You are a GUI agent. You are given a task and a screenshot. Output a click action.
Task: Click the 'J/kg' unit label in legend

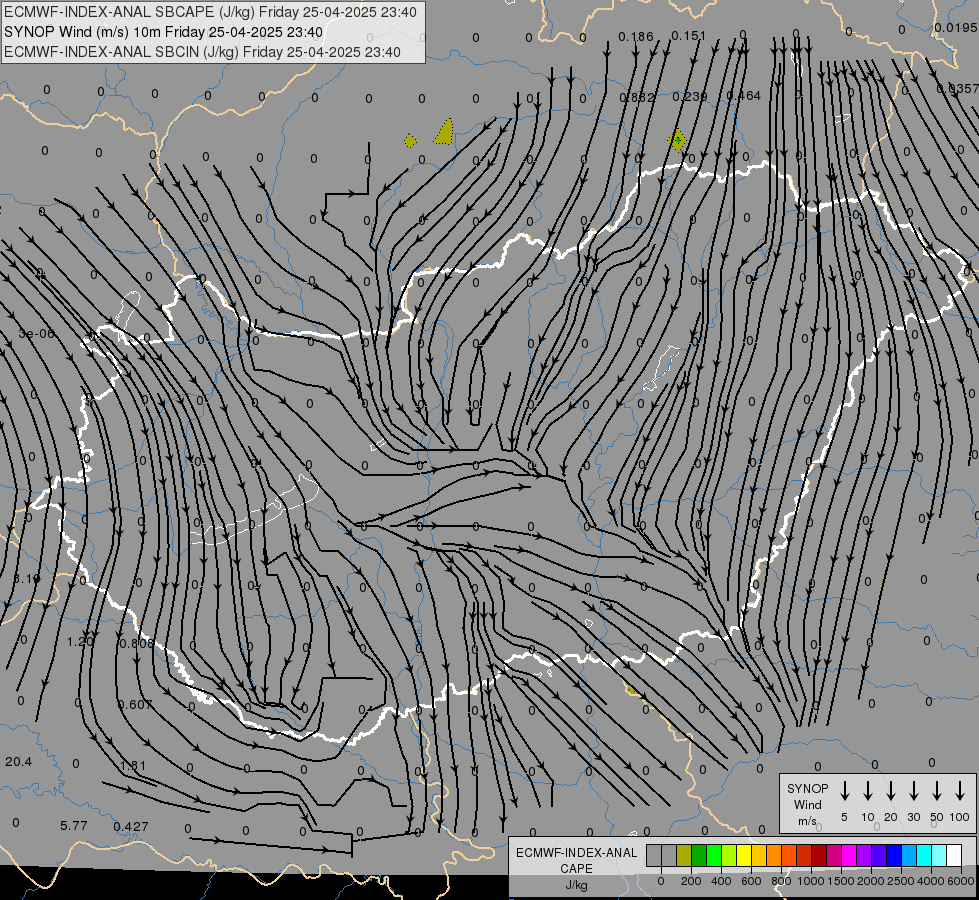[576, 885]
